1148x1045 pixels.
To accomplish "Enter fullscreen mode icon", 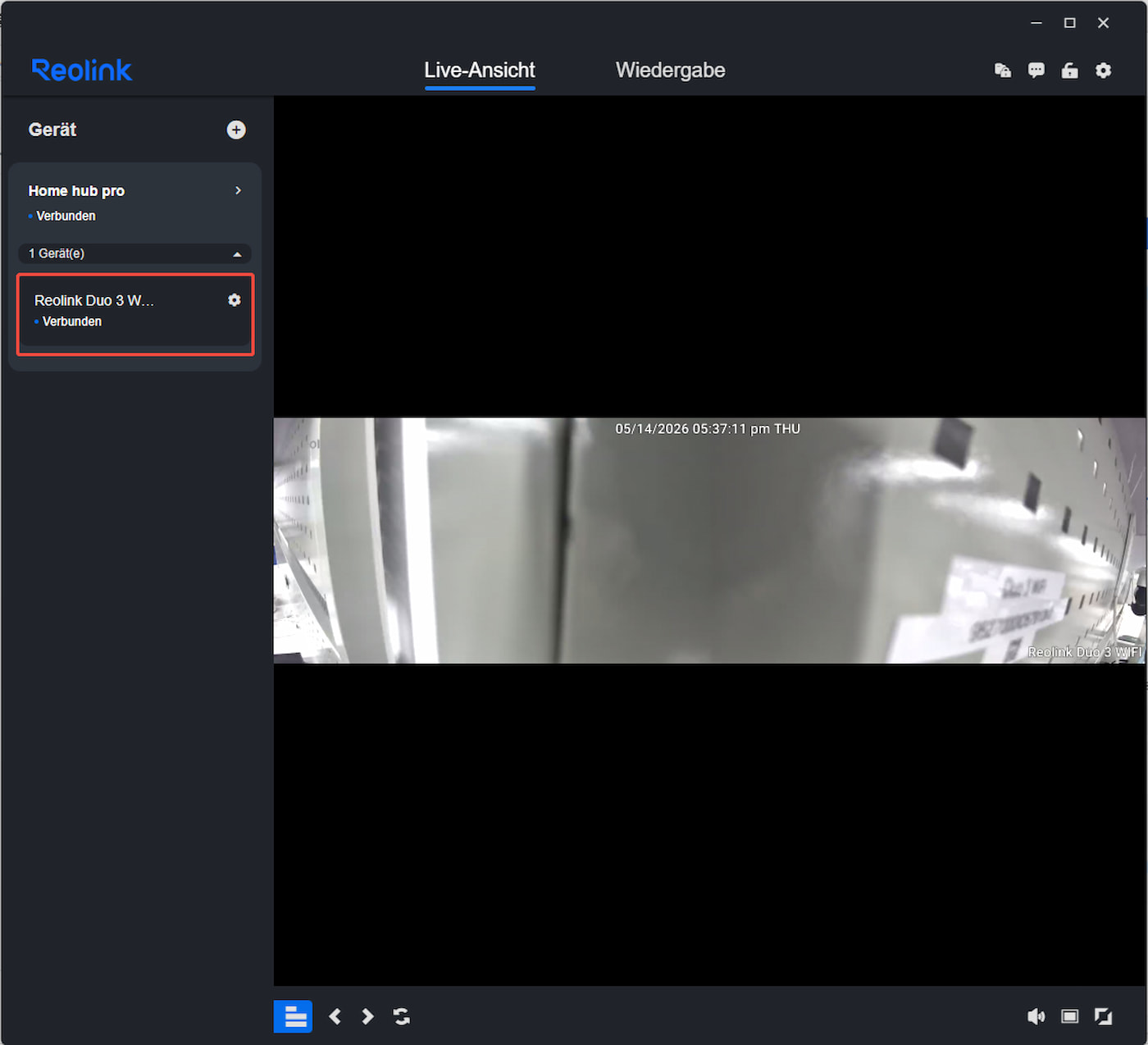I will (x=1104, y=1016).
